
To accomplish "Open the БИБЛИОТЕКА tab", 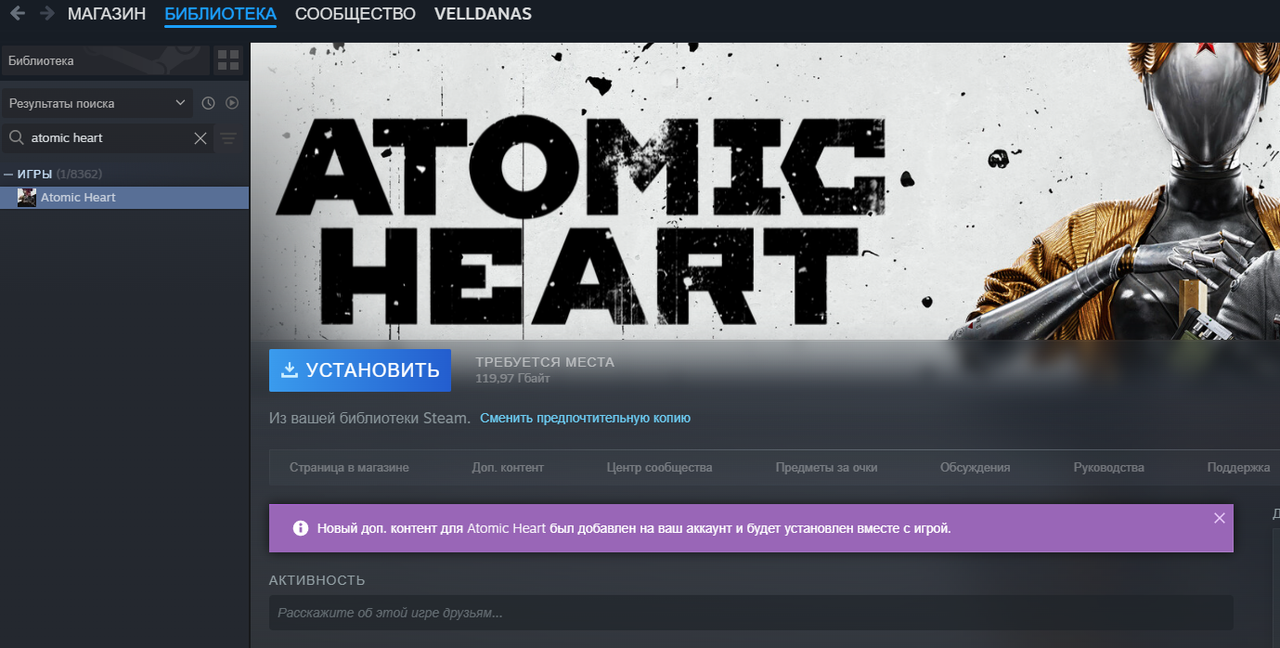I will [220, 14].
